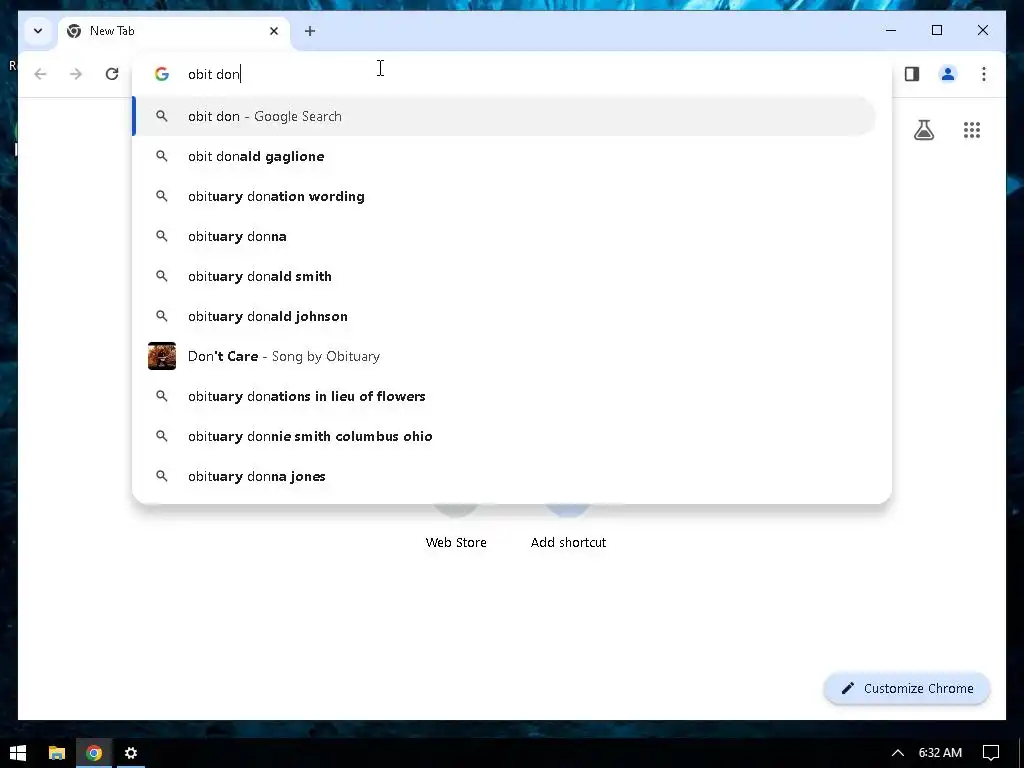This screenshot has width=1024, height=768.
Task: Open the notification center icon
Action: [x=991, y=753]
